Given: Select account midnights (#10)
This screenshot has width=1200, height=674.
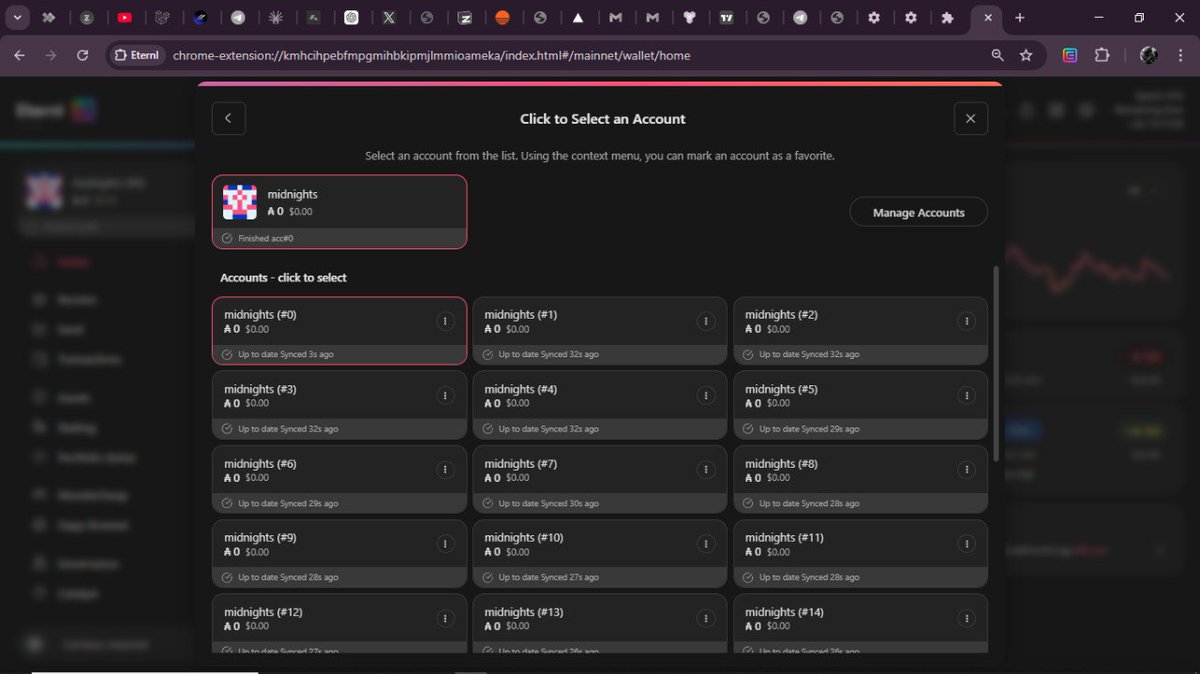Looking at the screenshot, I should coord(600,554).
